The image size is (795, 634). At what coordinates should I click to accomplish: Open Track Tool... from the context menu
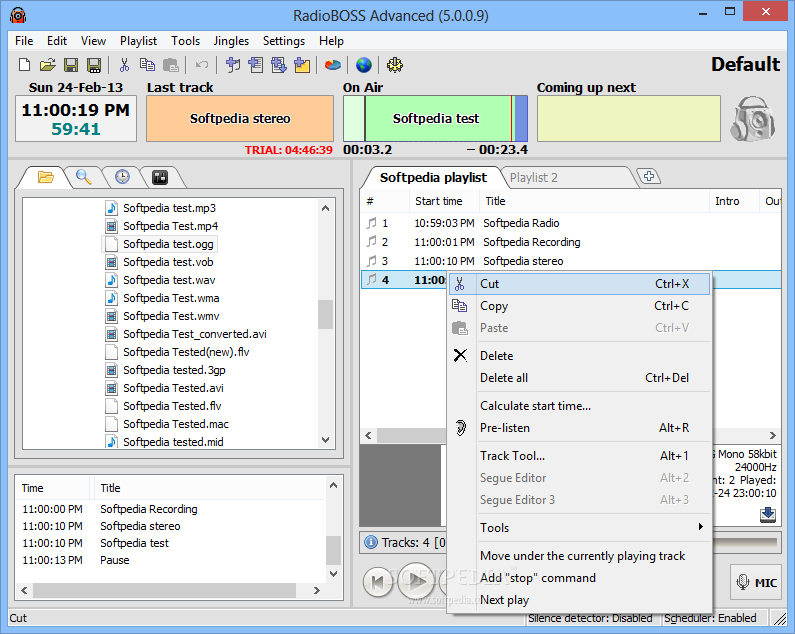pyautogui.click(x=580, y=456)
